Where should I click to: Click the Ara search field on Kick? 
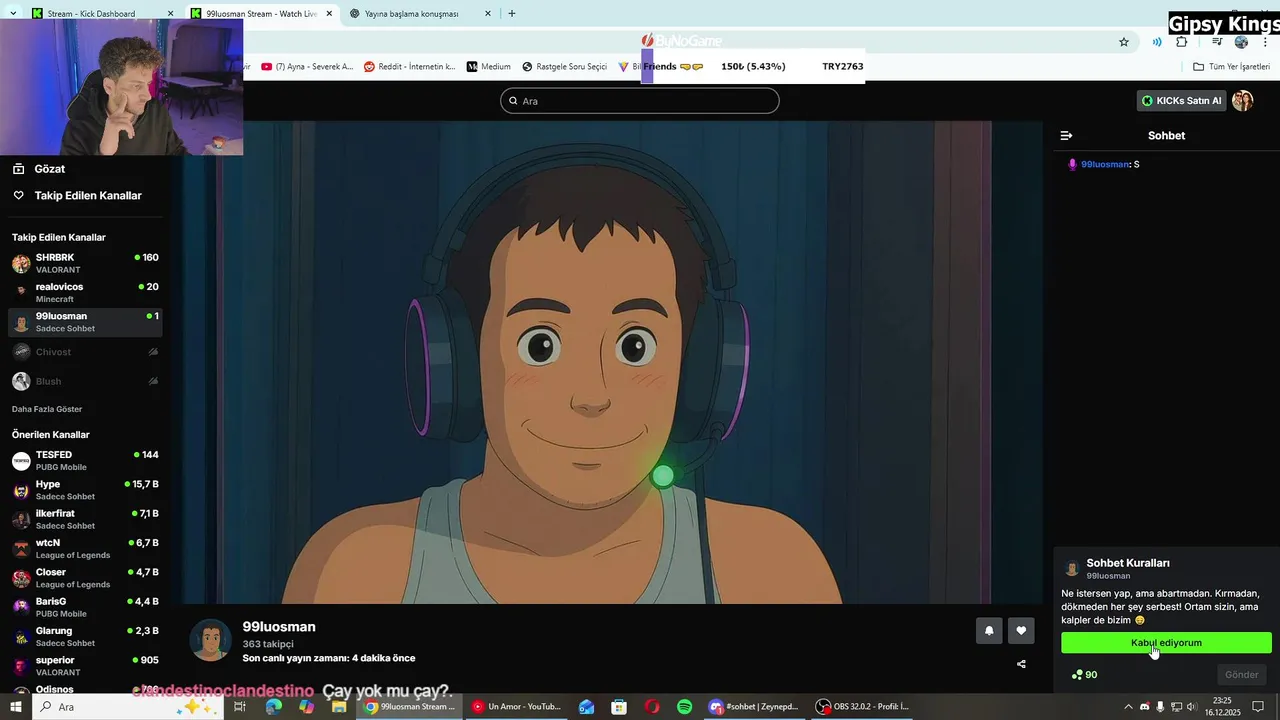(x=640, y=100)
